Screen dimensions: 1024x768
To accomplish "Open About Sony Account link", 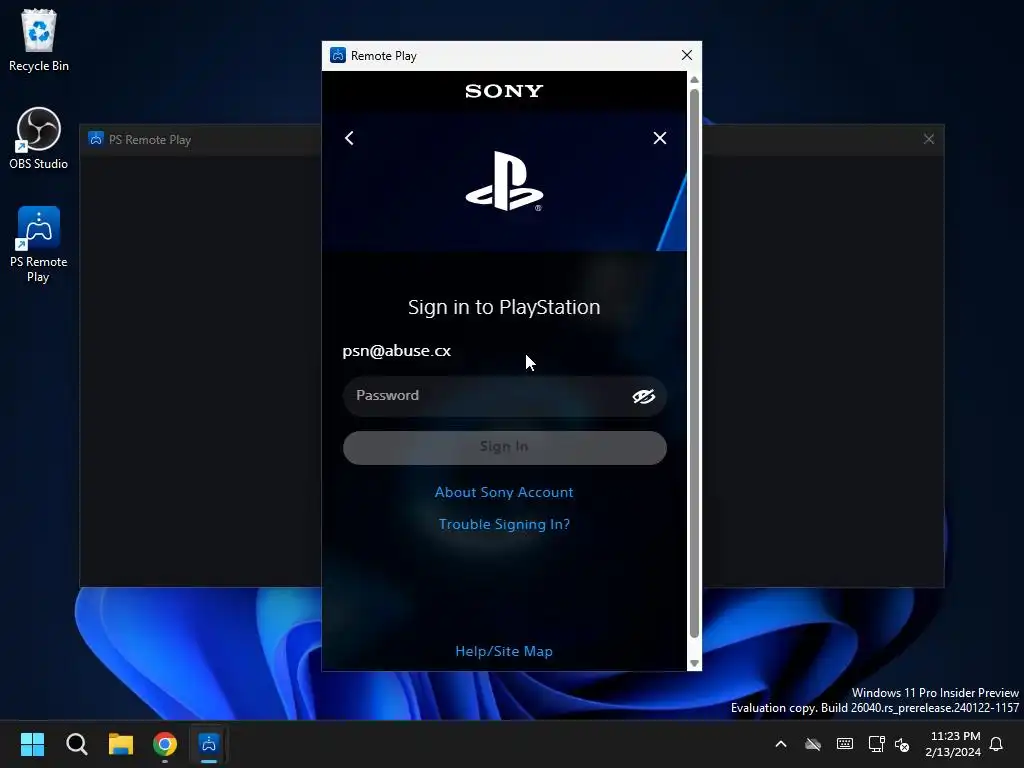I will point(504,492).
